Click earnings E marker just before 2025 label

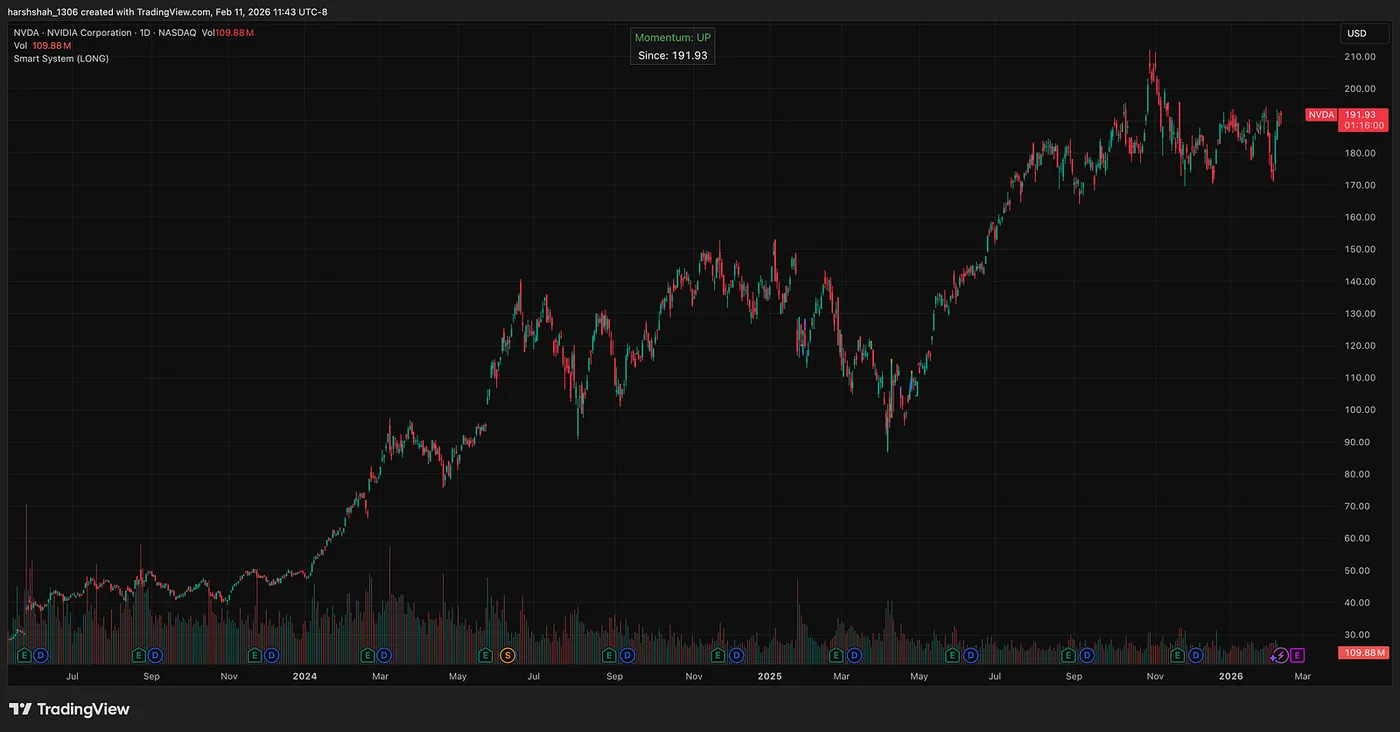coord(717,655)
